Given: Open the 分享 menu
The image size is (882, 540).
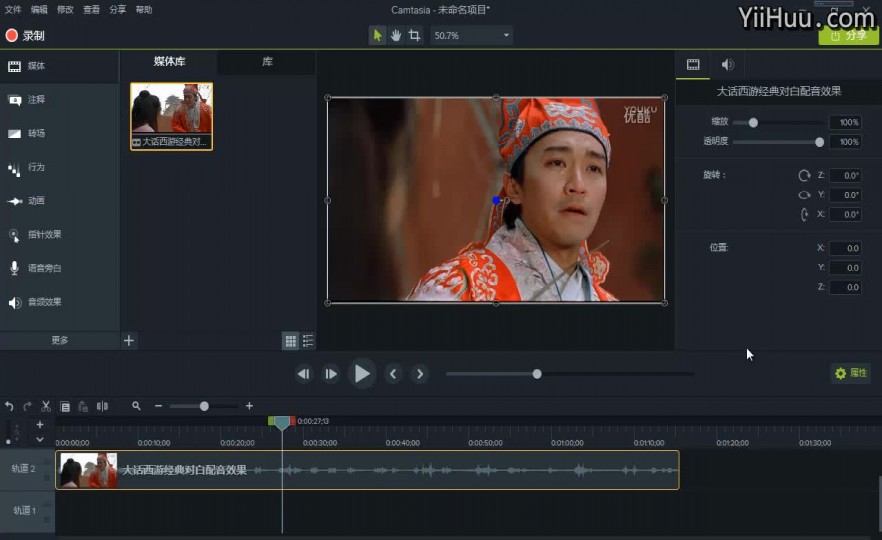Looking at the screenshot, I should pos(118,10).
